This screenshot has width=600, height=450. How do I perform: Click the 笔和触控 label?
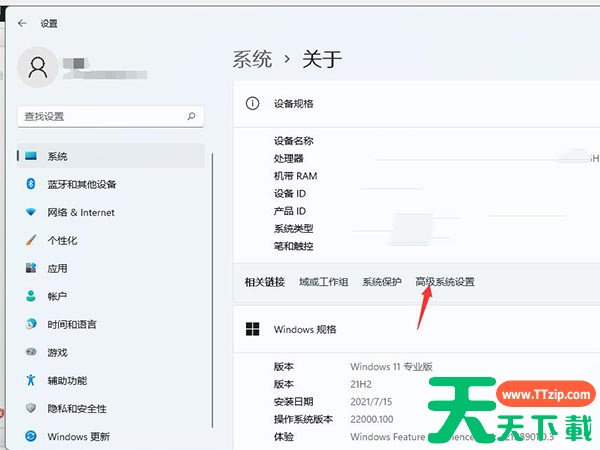click(x=293, y=246)
